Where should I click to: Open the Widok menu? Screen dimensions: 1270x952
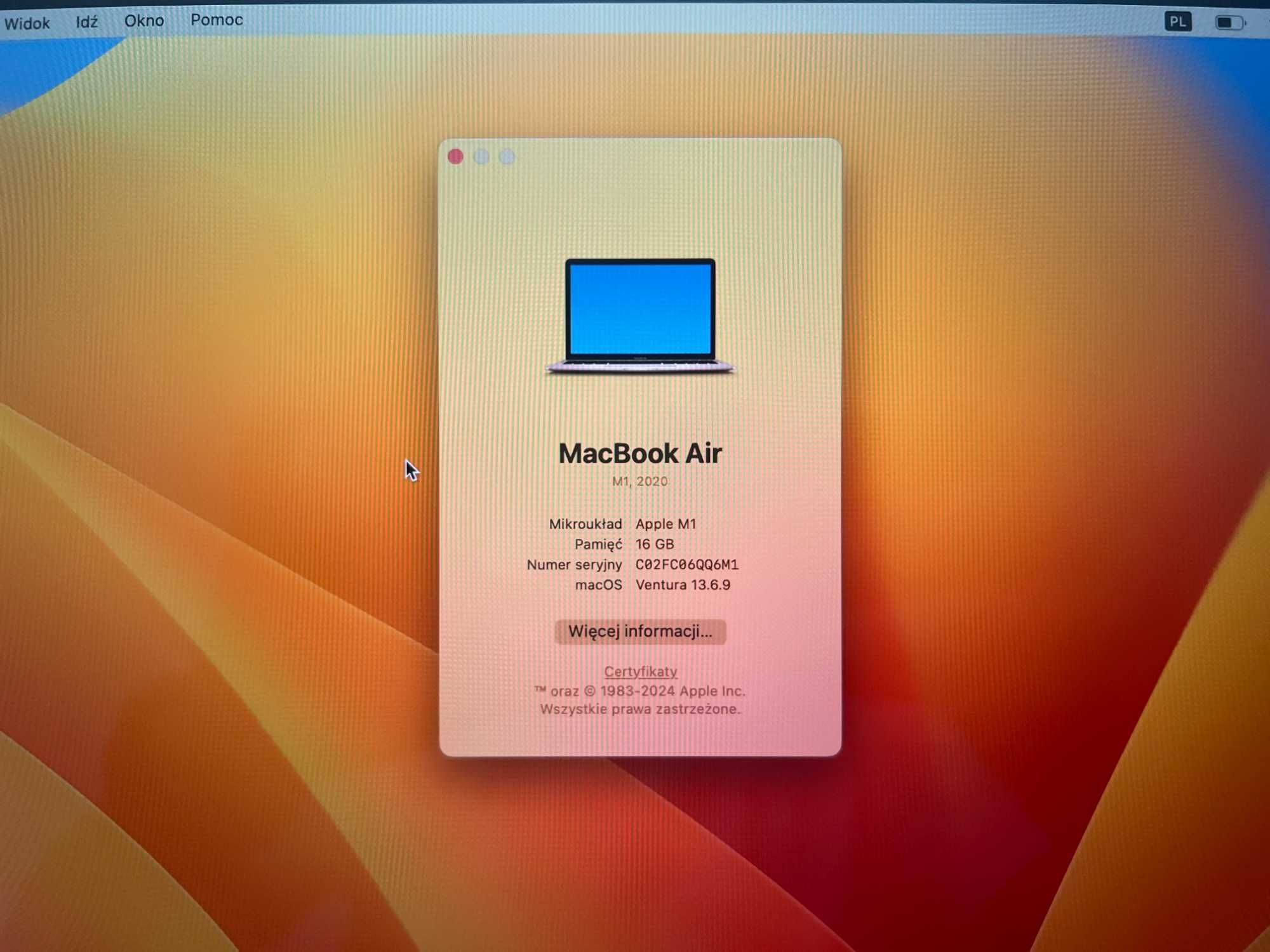tap(27, 23)
